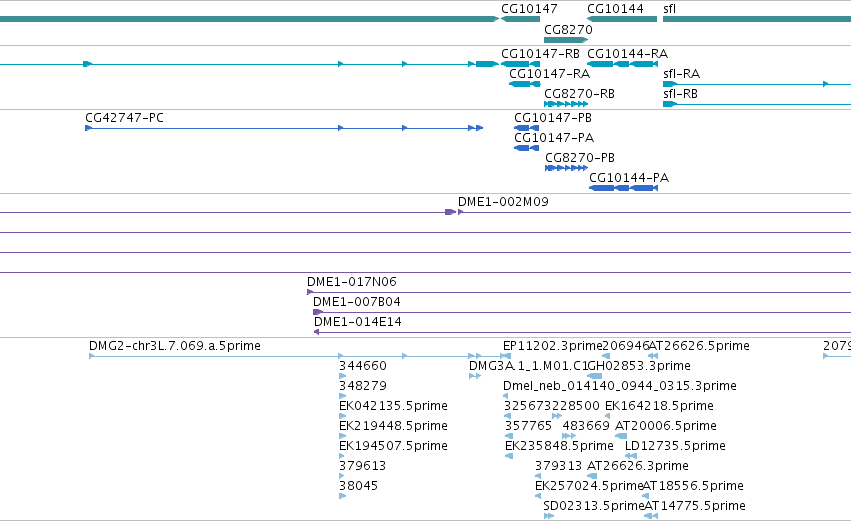This screenshot has height=521, width=851.
Task: Select the 38045 EST label
Action: point(358,486)
